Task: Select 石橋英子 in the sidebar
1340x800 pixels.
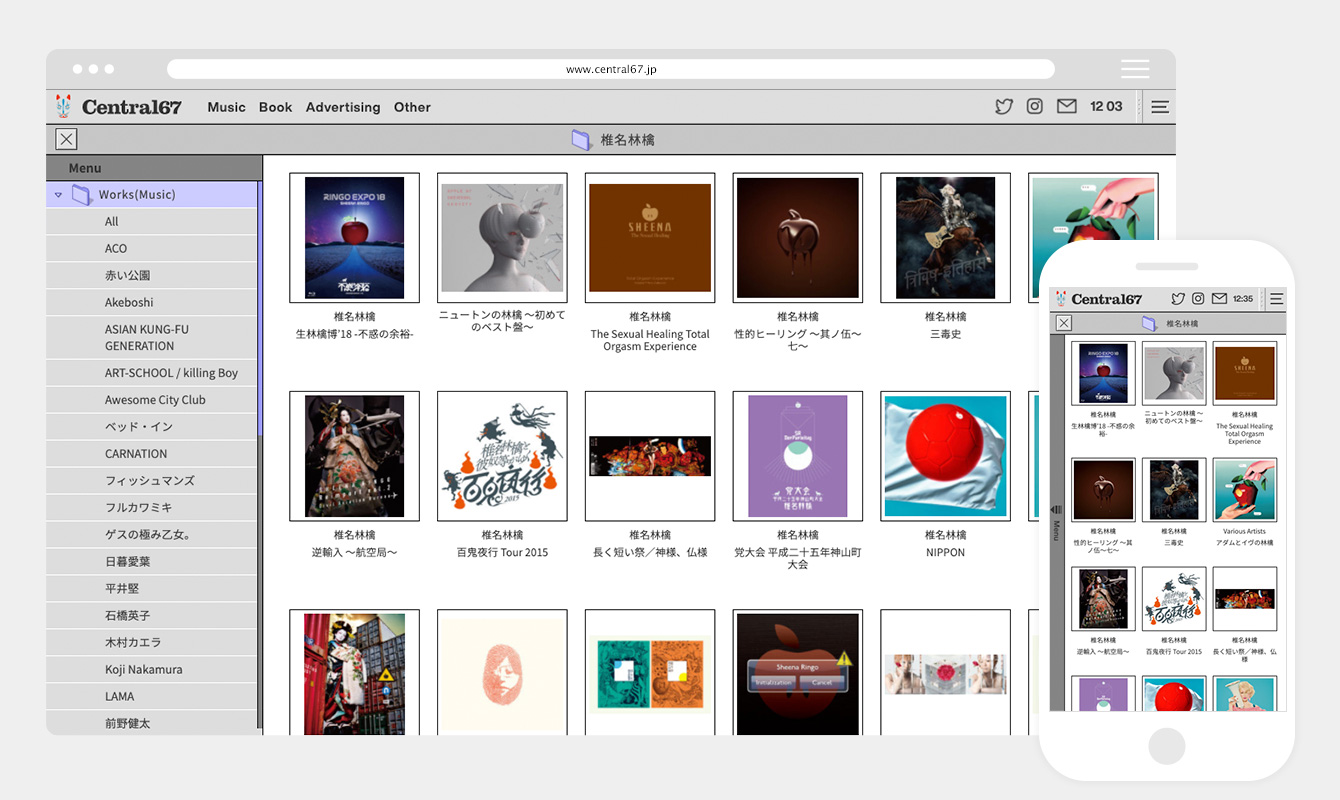Action: [x=152, y=616]
